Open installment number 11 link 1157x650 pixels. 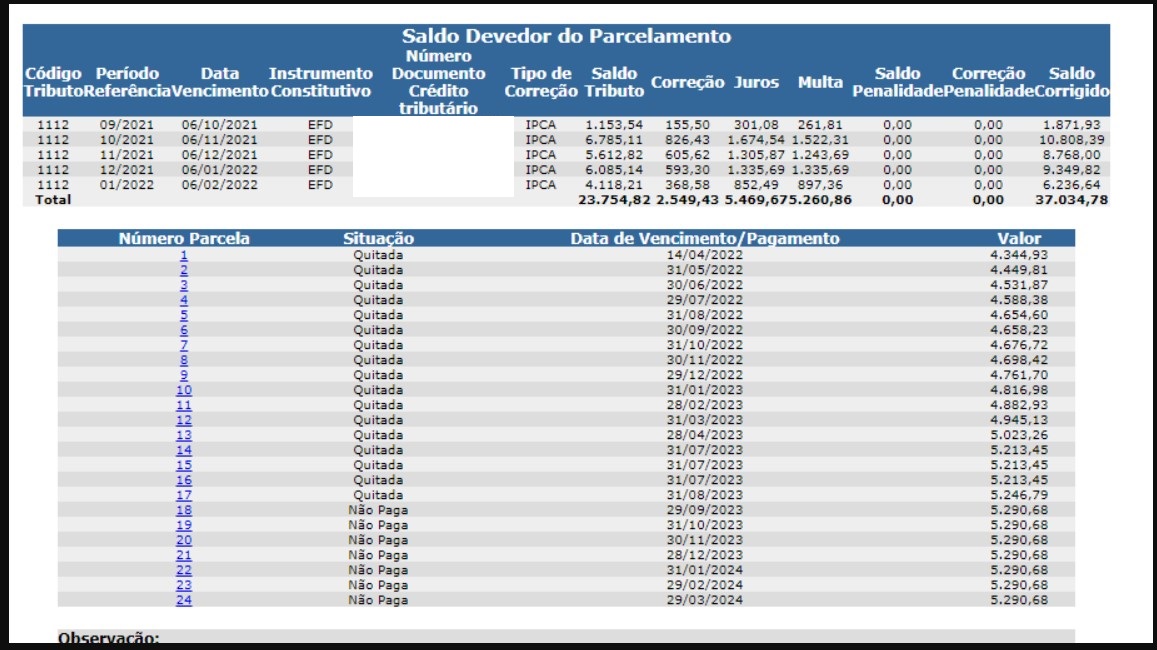pyautogui.click(x=184, y=405)
